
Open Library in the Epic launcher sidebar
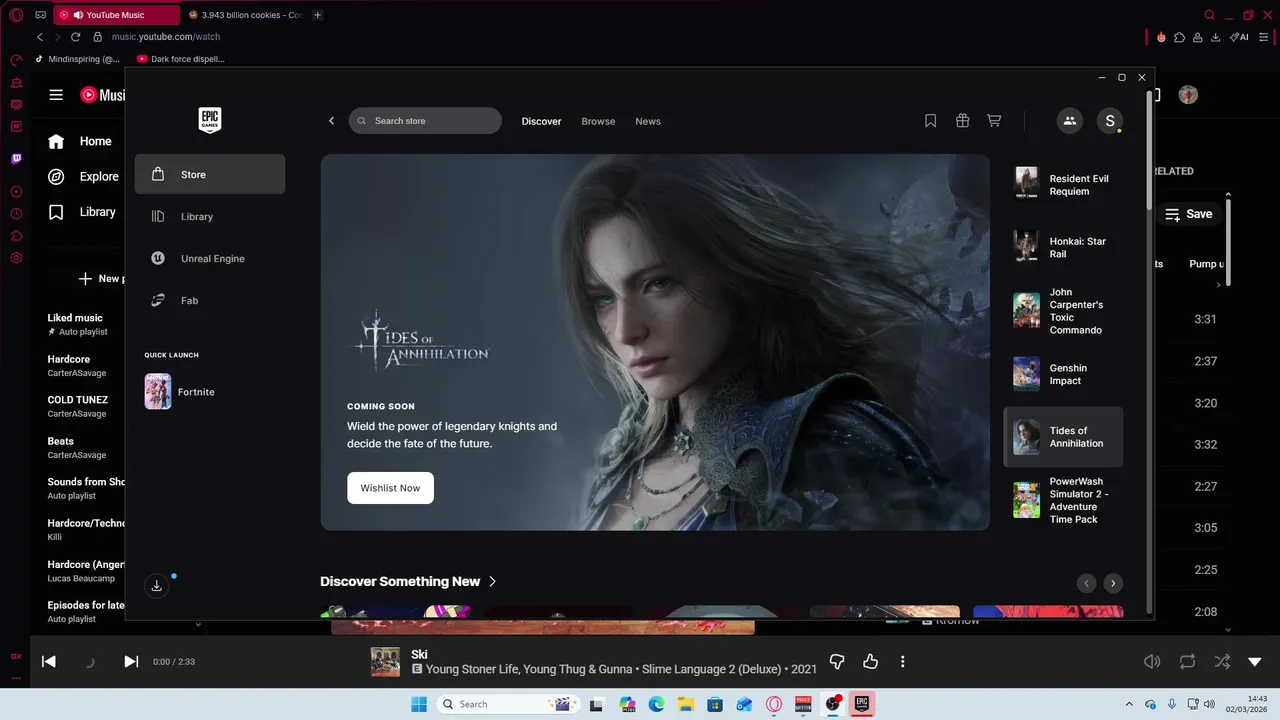(210, 216)
